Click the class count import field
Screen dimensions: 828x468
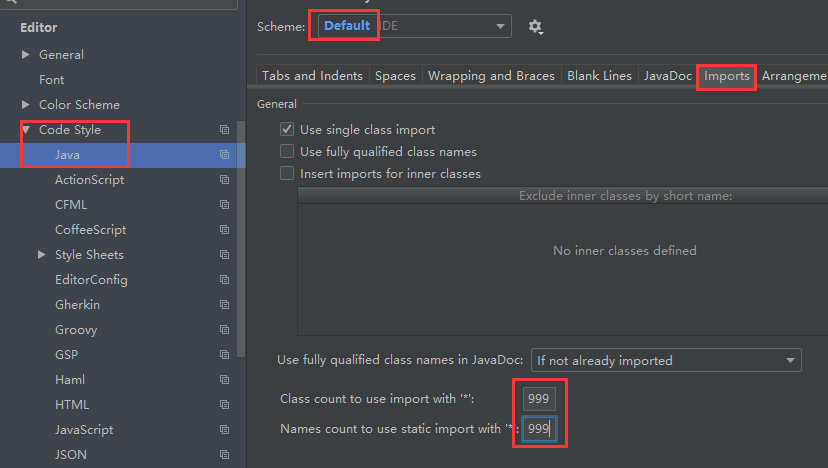tap(539, 400)
